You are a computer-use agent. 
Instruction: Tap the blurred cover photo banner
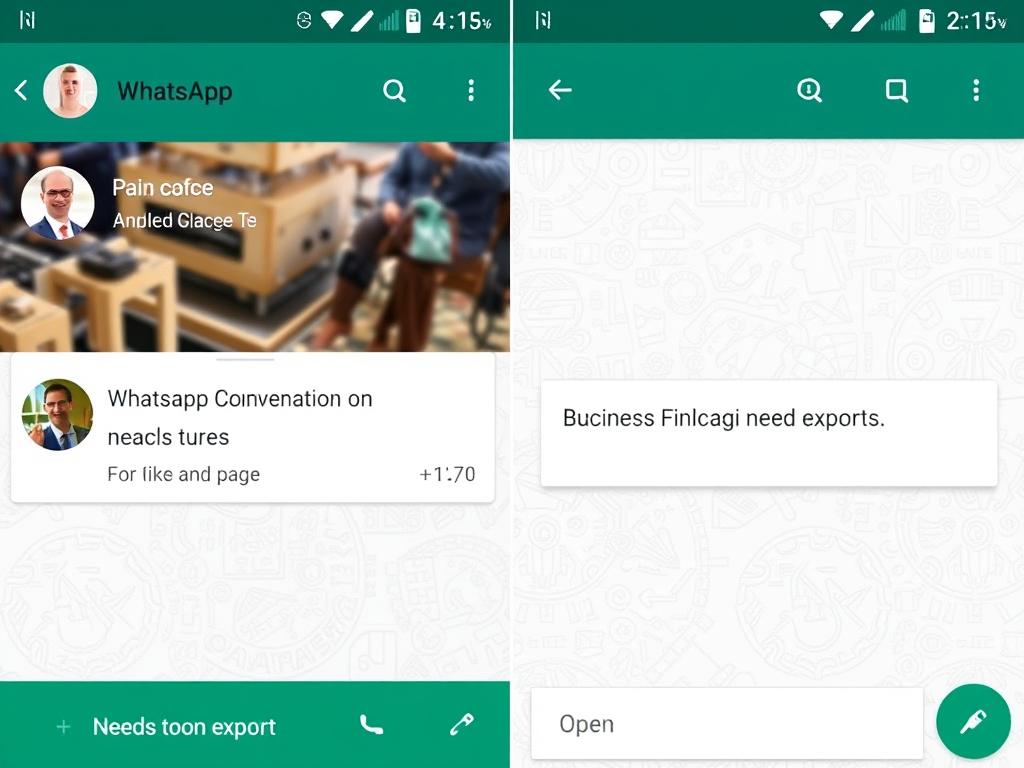click(x=255, y=247)
